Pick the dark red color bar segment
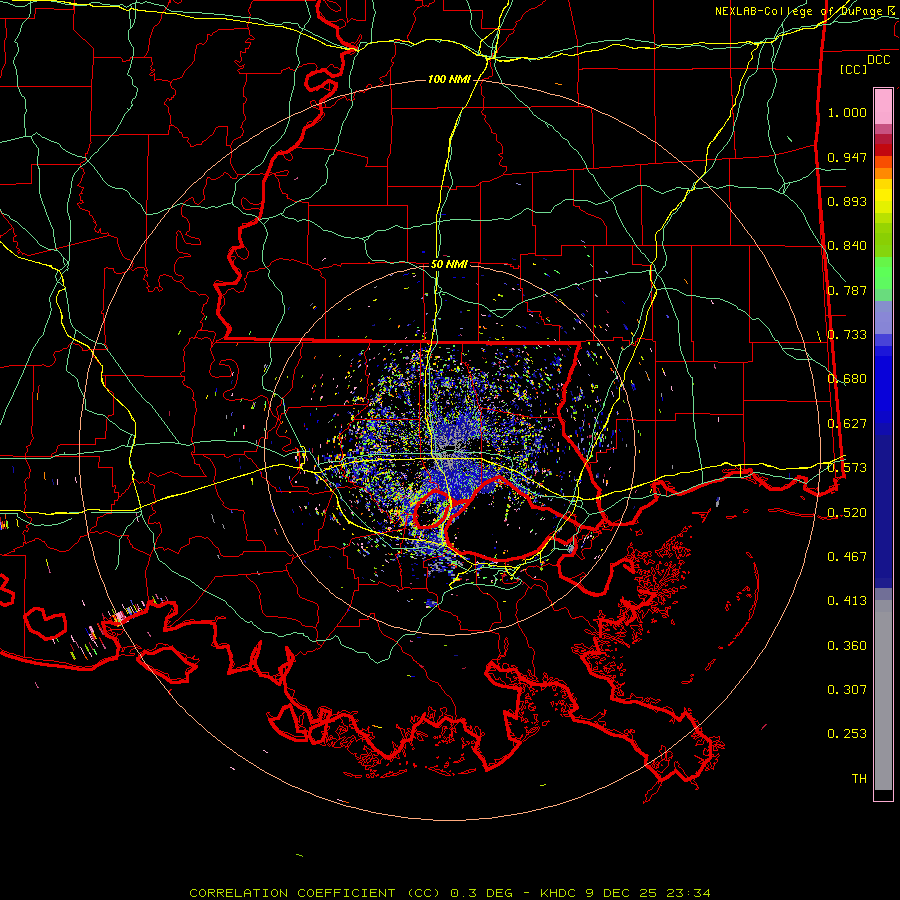Image resolution: width=900 pixels, height=900 pixels. point(883,150)
